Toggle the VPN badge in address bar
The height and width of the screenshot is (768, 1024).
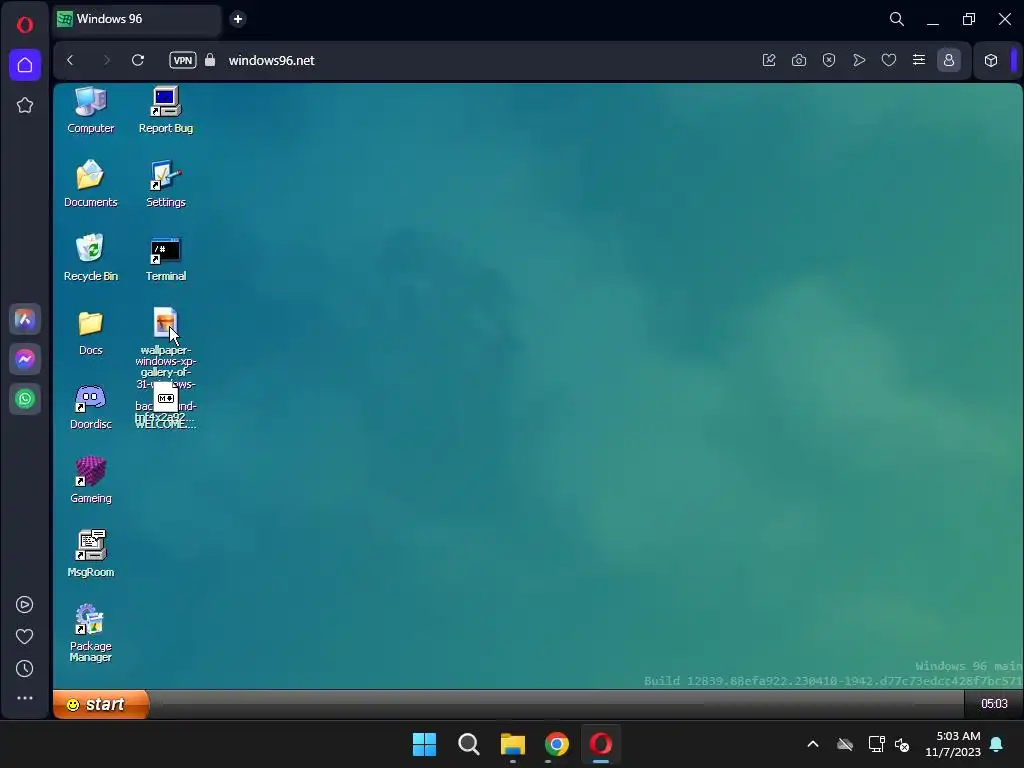pos(183,60)
